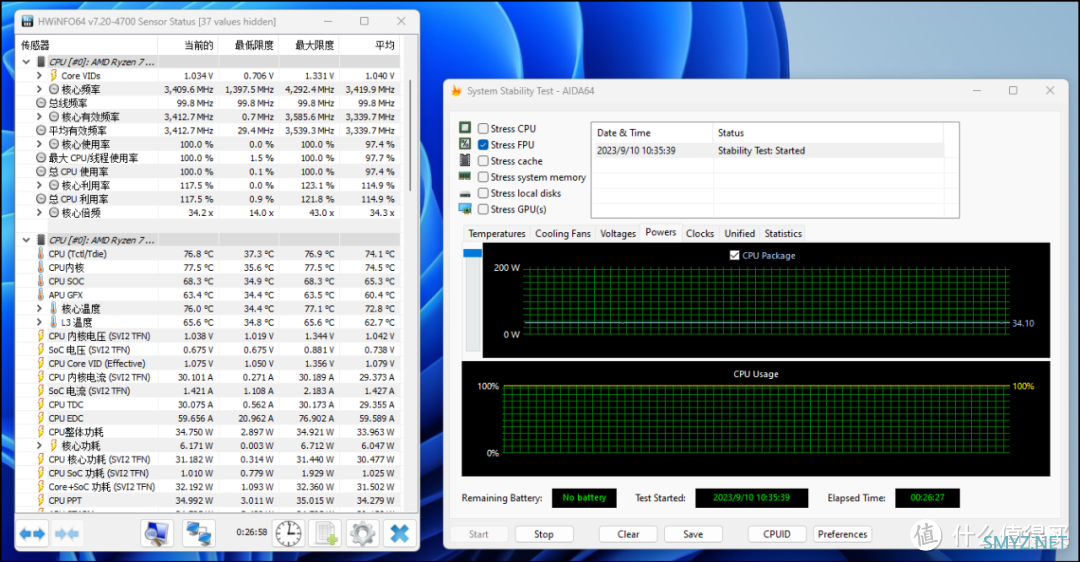Toggle the CPU Package graph checkbox
The height and width of the screenshot is (562, 1080).
(734, 255)
